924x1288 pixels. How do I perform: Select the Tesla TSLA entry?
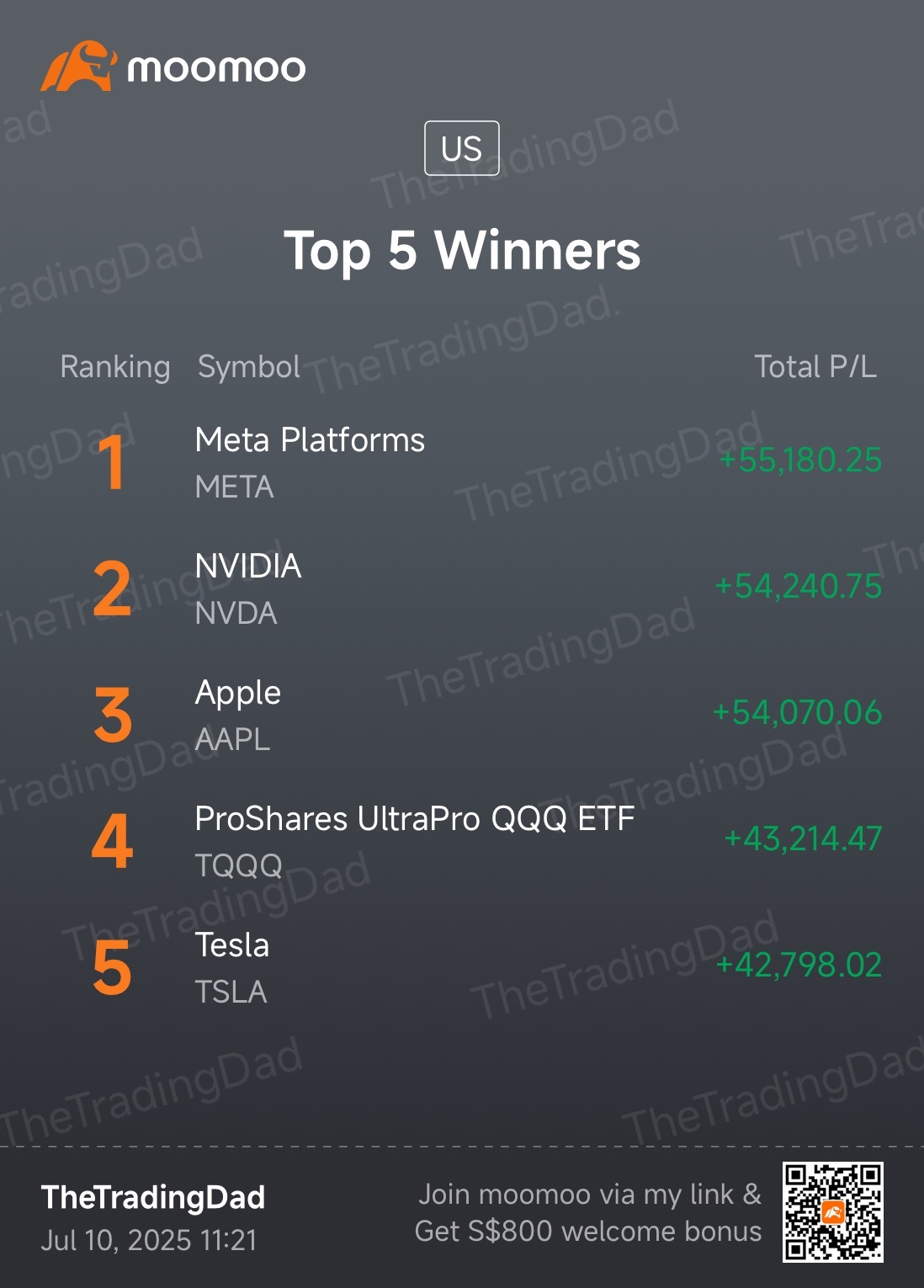[462, 967]
